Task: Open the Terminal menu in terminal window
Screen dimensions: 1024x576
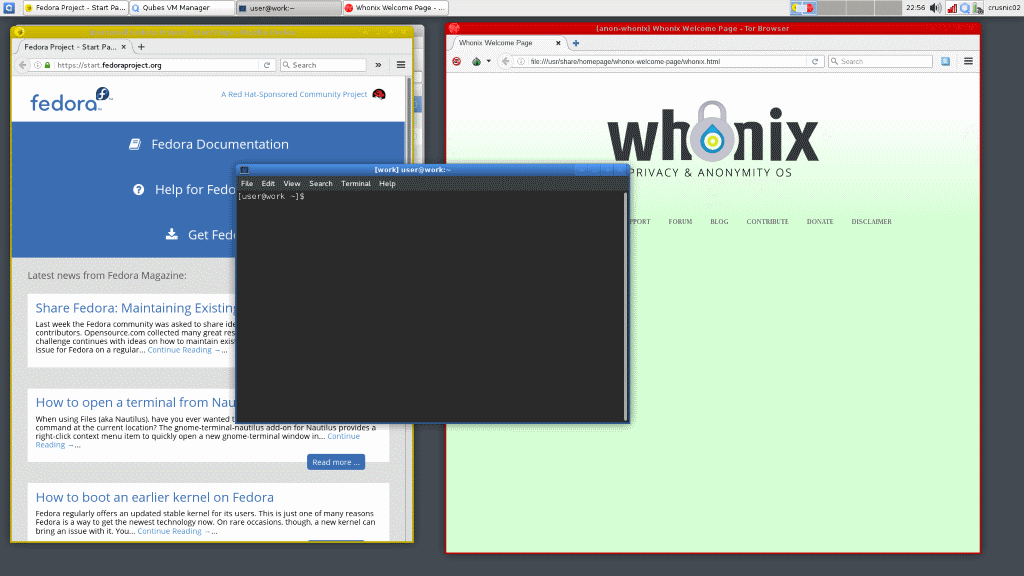Action: tap(356, 184)
